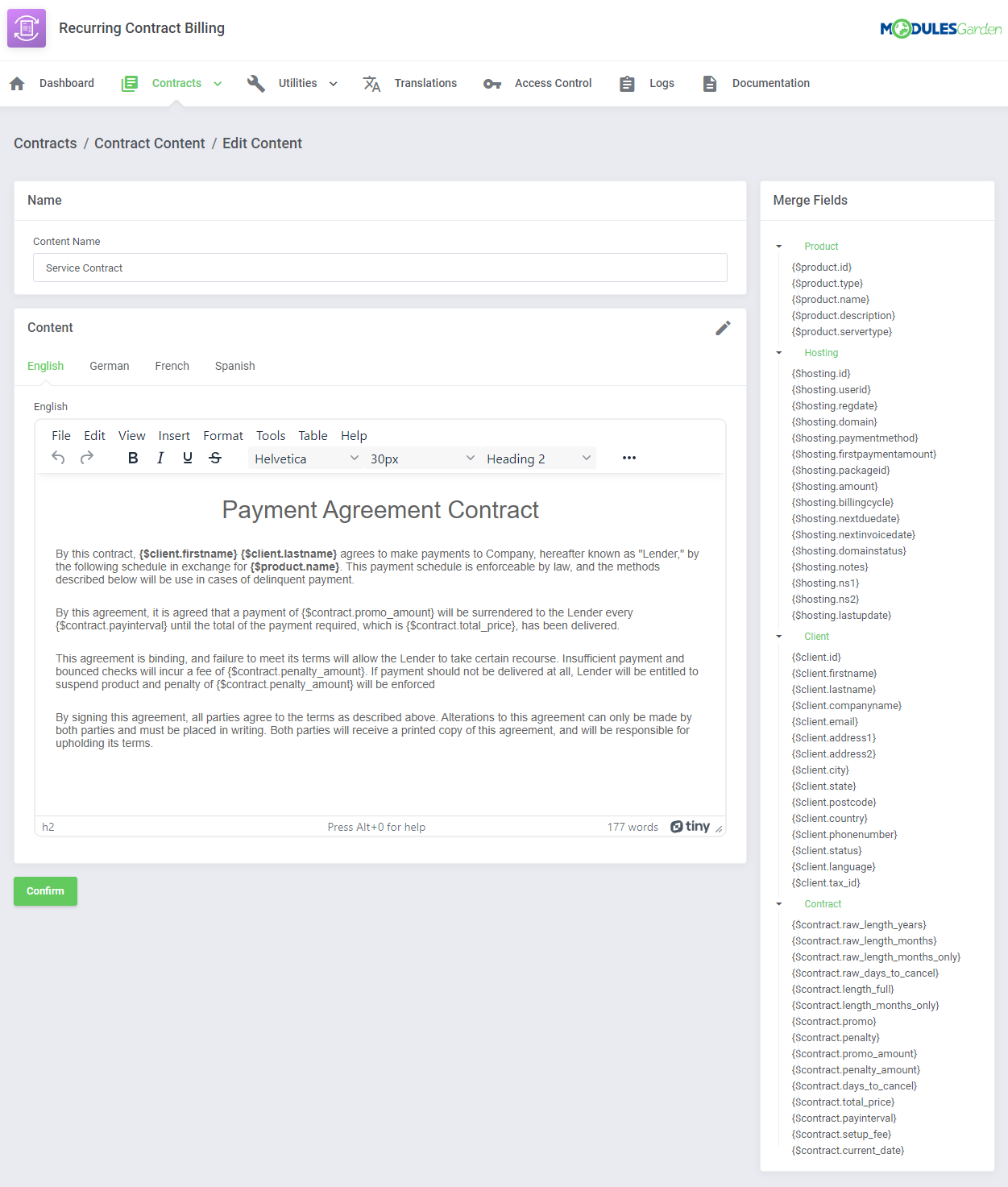The height and width of the screenshot is (1187, 1008).
Task: Open the Table menu in the editor
Action: (313, 435)
